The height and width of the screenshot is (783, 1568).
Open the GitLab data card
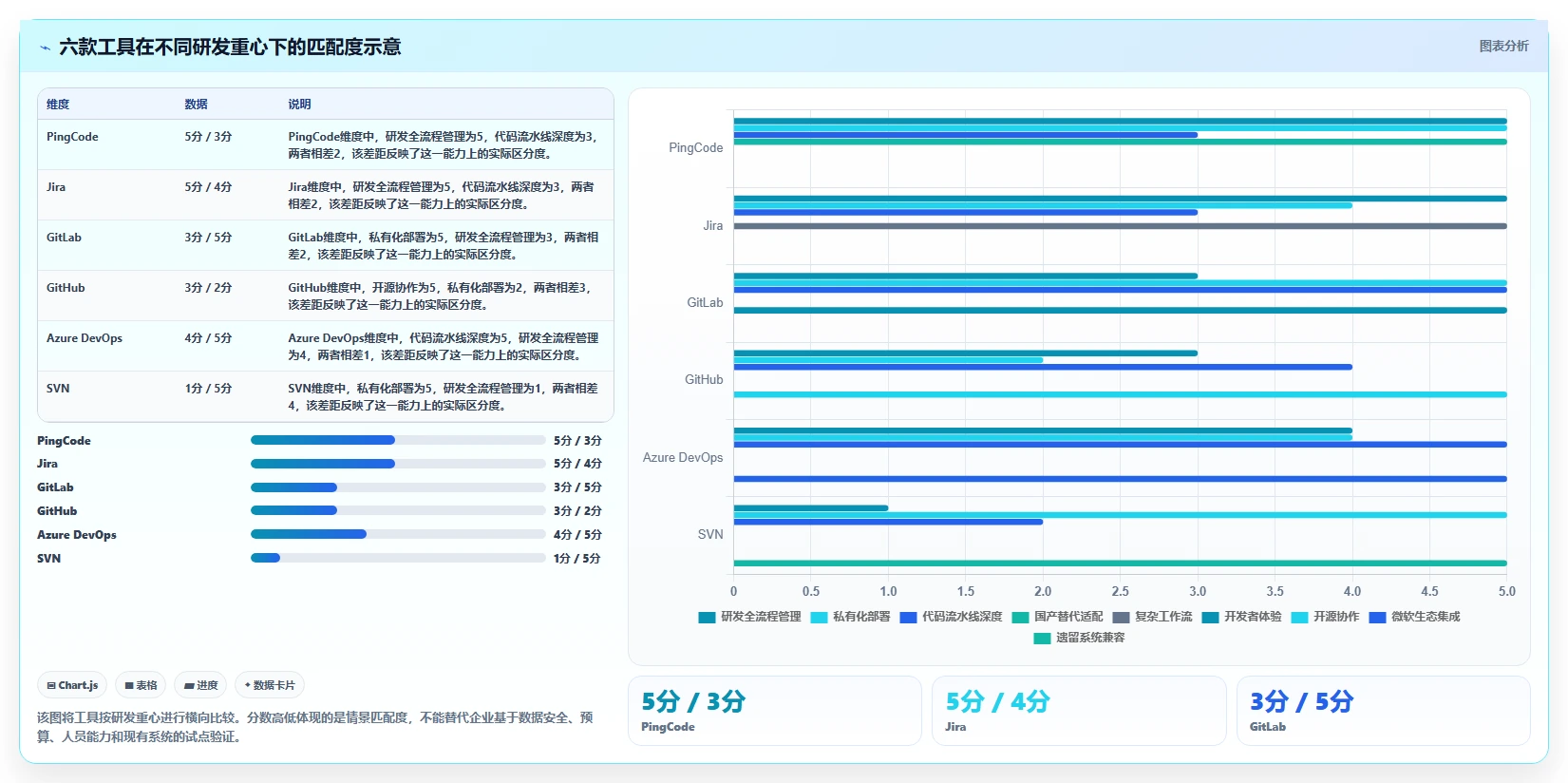(x=1384, y=711)
